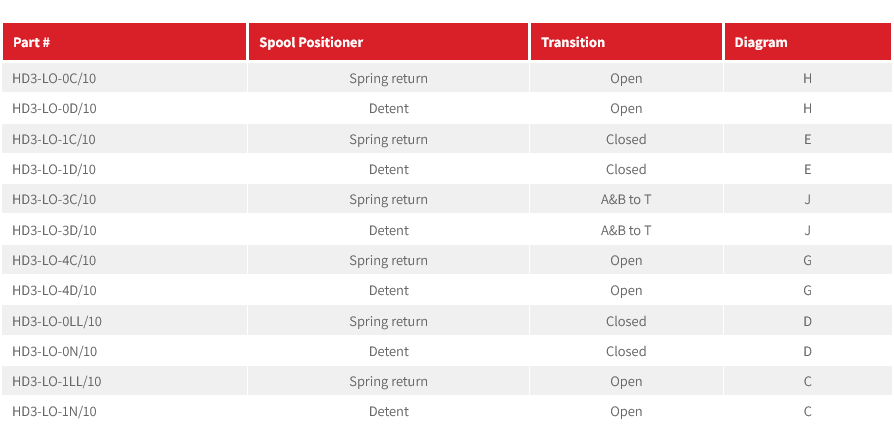Choose part number HD3-LO-1LL/10
Viewport: 894px width, 437px height.
(x=57, y=381)
